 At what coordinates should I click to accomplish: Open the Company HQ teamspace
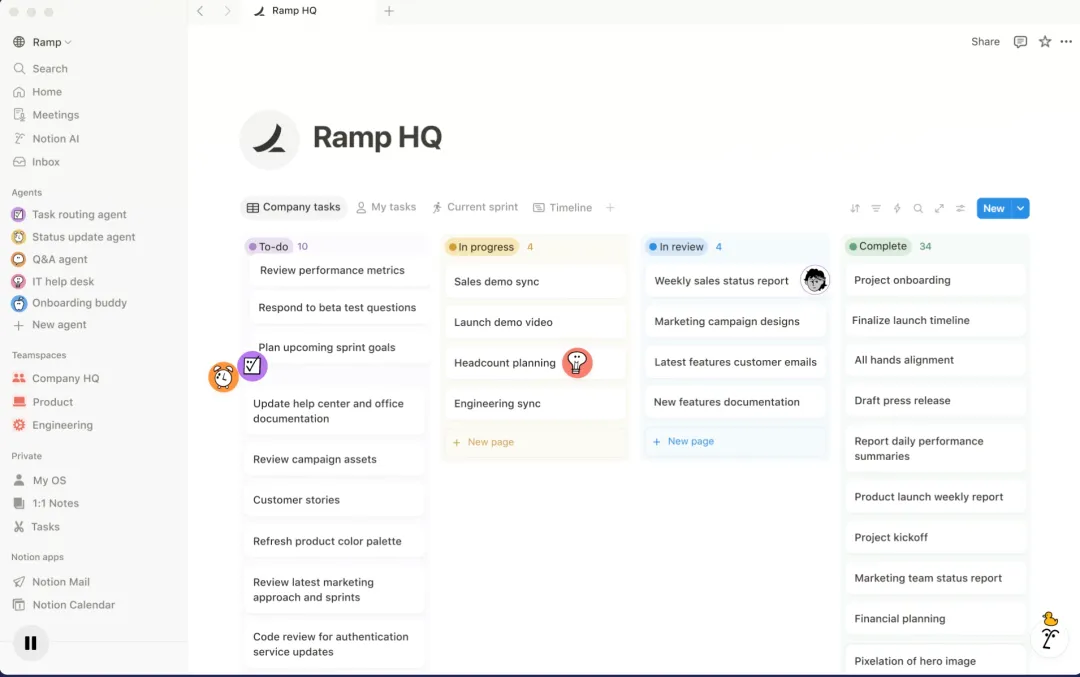(x=56, y=378)
